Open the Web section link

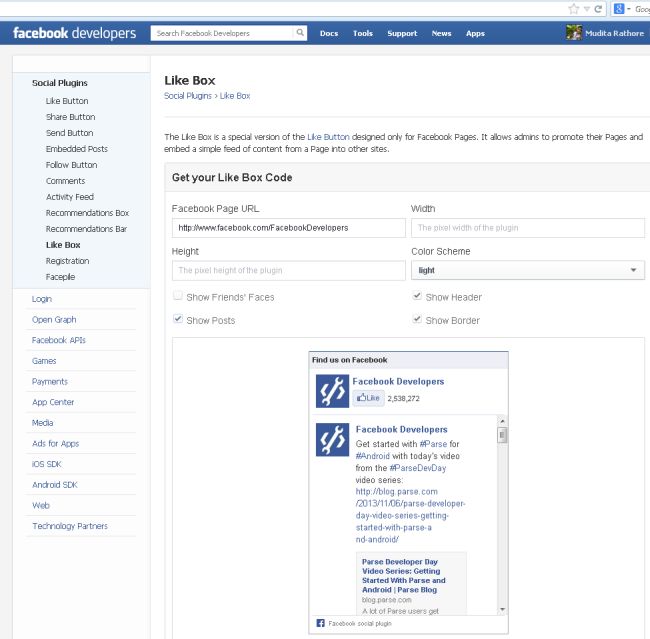click(x=41, y=505)
